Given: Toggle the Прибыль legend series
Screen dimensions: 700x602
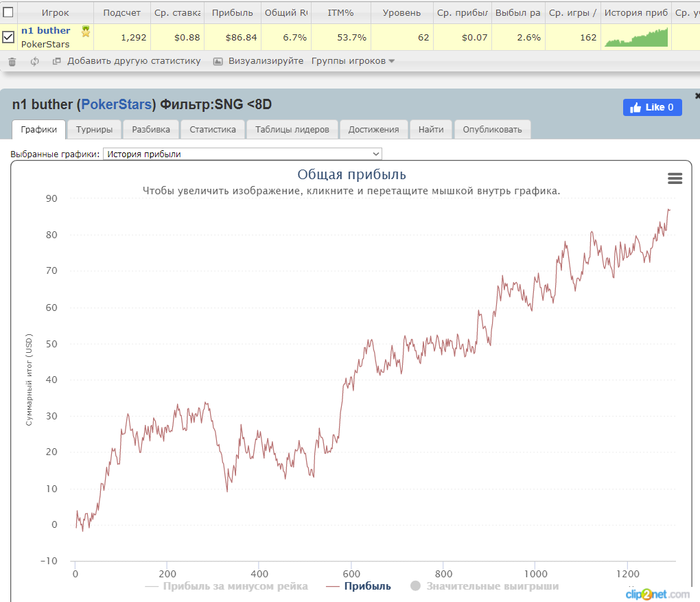Looking at the screenshot, I should pos(359,586).
